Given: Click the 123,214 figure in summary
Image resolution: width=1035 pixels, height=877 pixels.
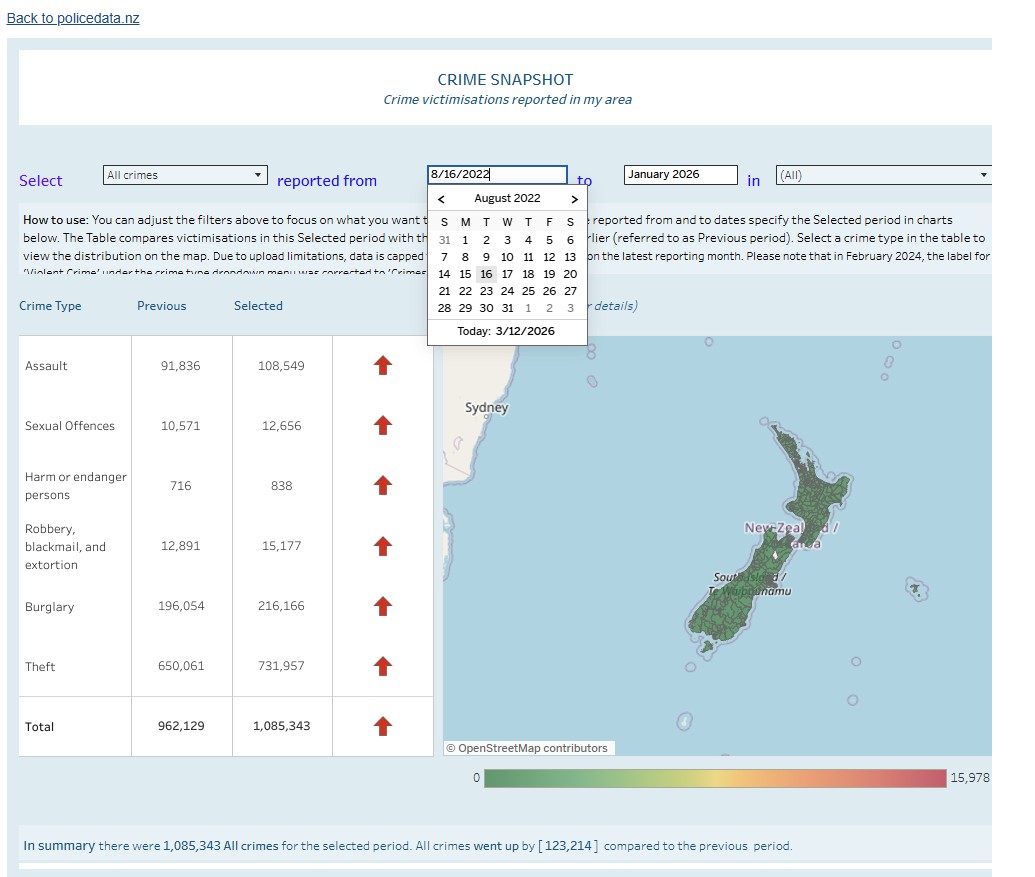Looking at the screenshot, I should point(568,845).
